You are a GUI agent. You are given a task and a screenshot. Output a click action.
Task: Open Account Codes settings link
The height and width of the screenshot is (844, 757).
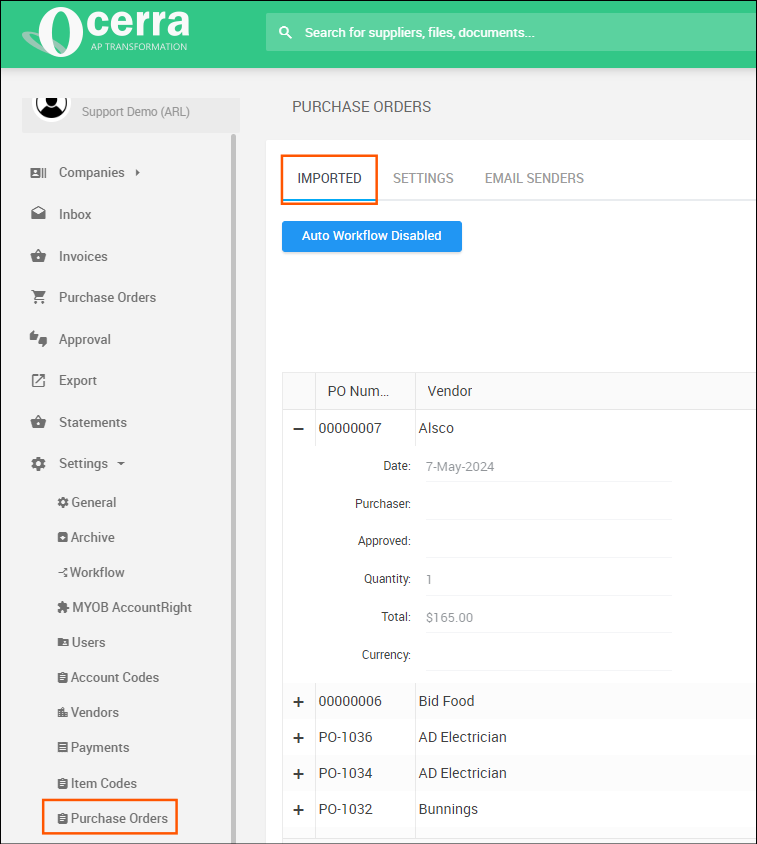pos(115,678)
